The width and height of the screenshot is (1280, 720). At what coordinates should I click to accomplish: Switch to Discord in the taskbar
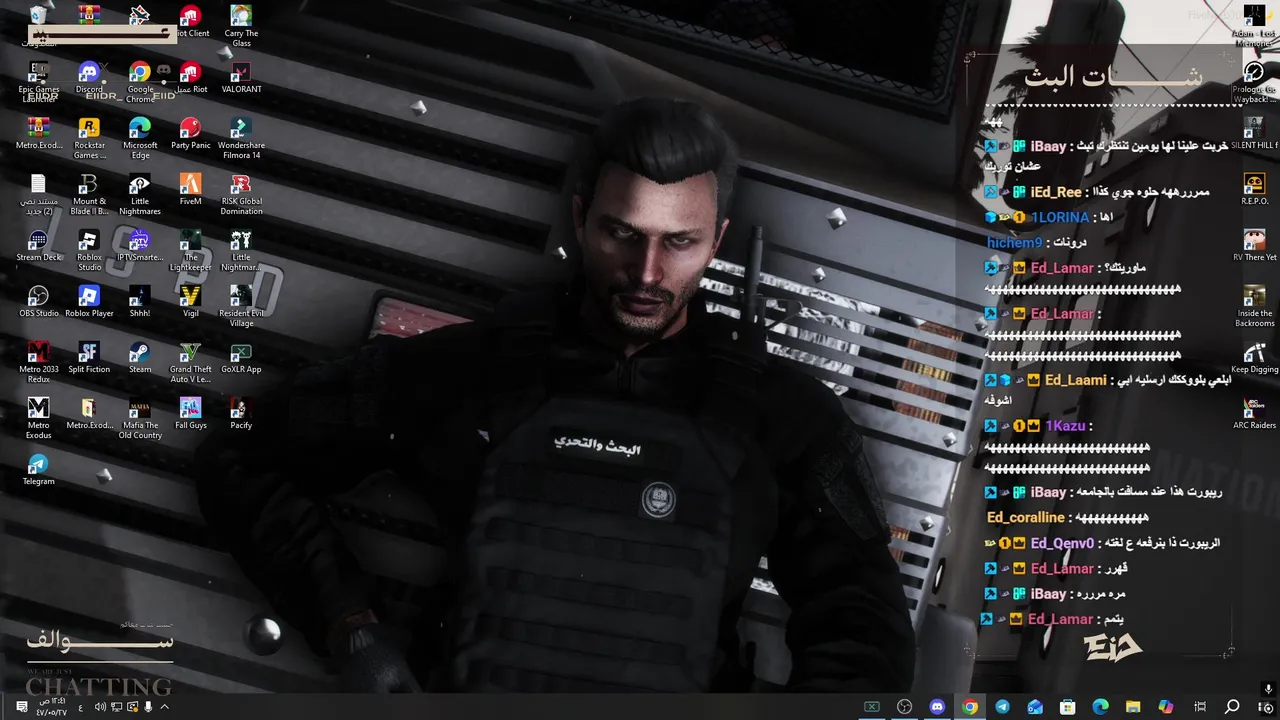937,707
